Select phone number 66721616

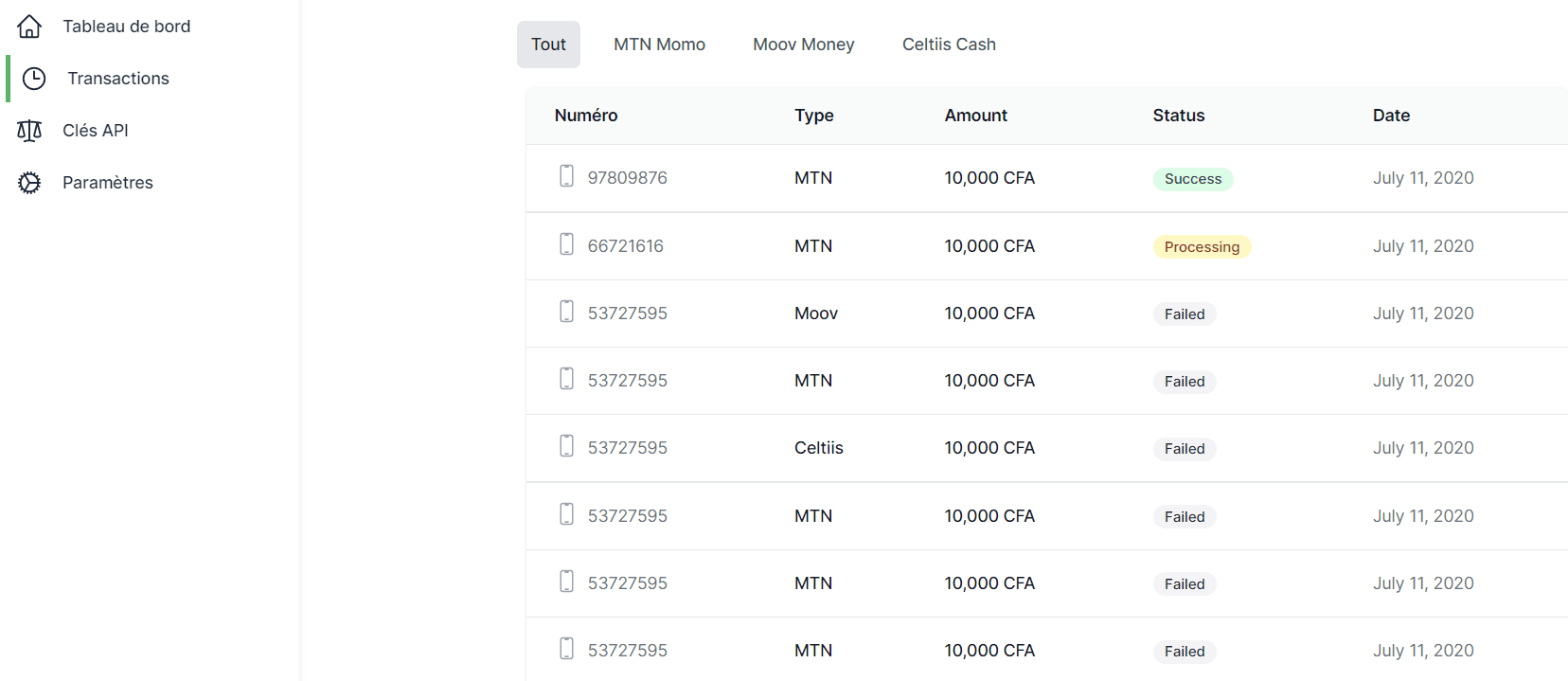[625, 246]
